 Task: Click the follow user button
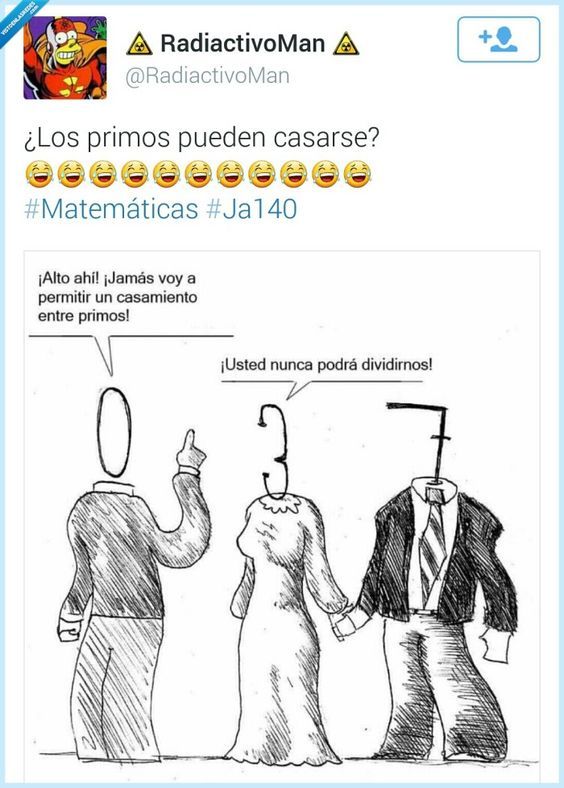coord(499,39)
